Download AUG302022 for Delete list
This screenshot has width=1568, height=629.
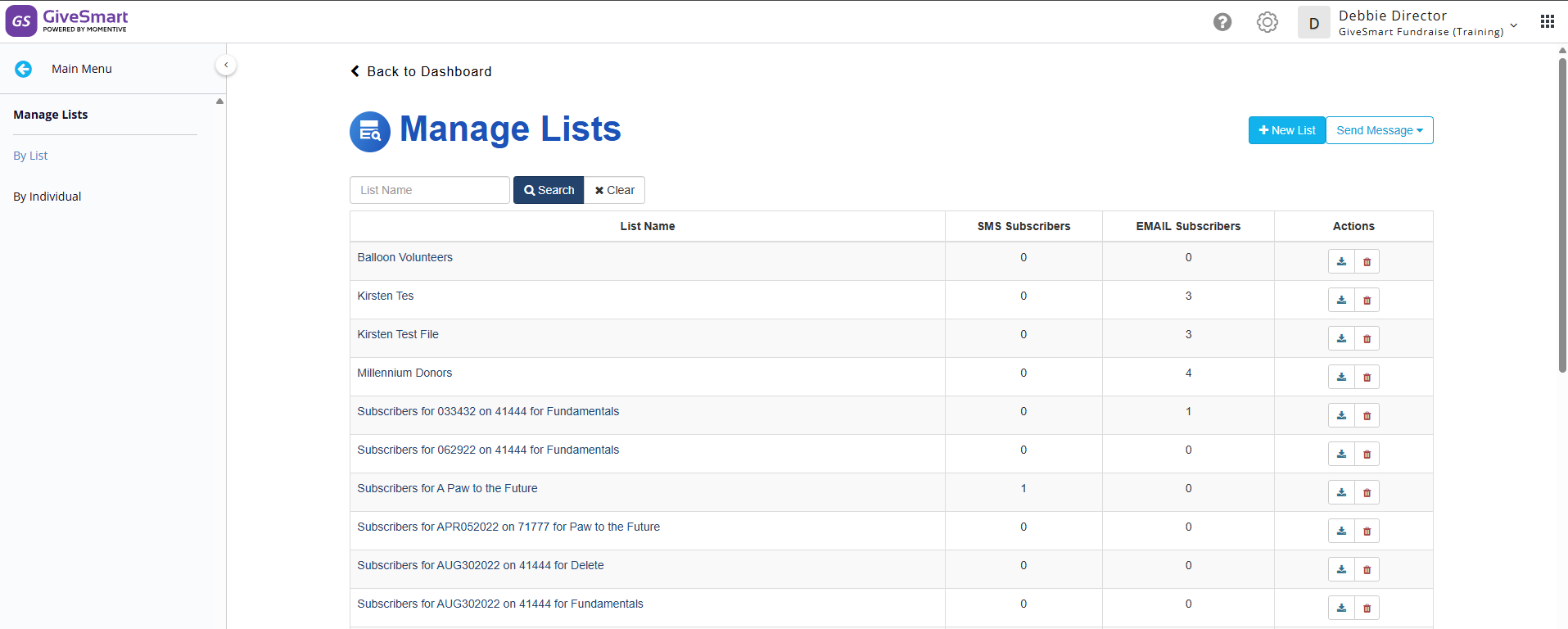tap(1341, 569)
